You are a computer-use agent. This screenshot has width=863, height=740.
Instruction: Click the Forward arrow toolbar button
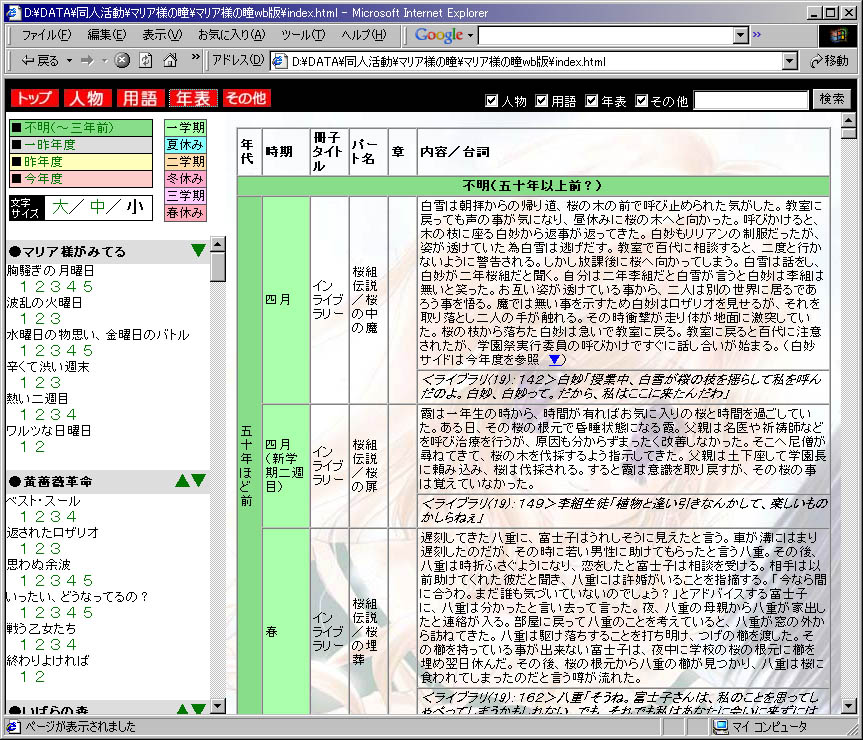point(87,61)
